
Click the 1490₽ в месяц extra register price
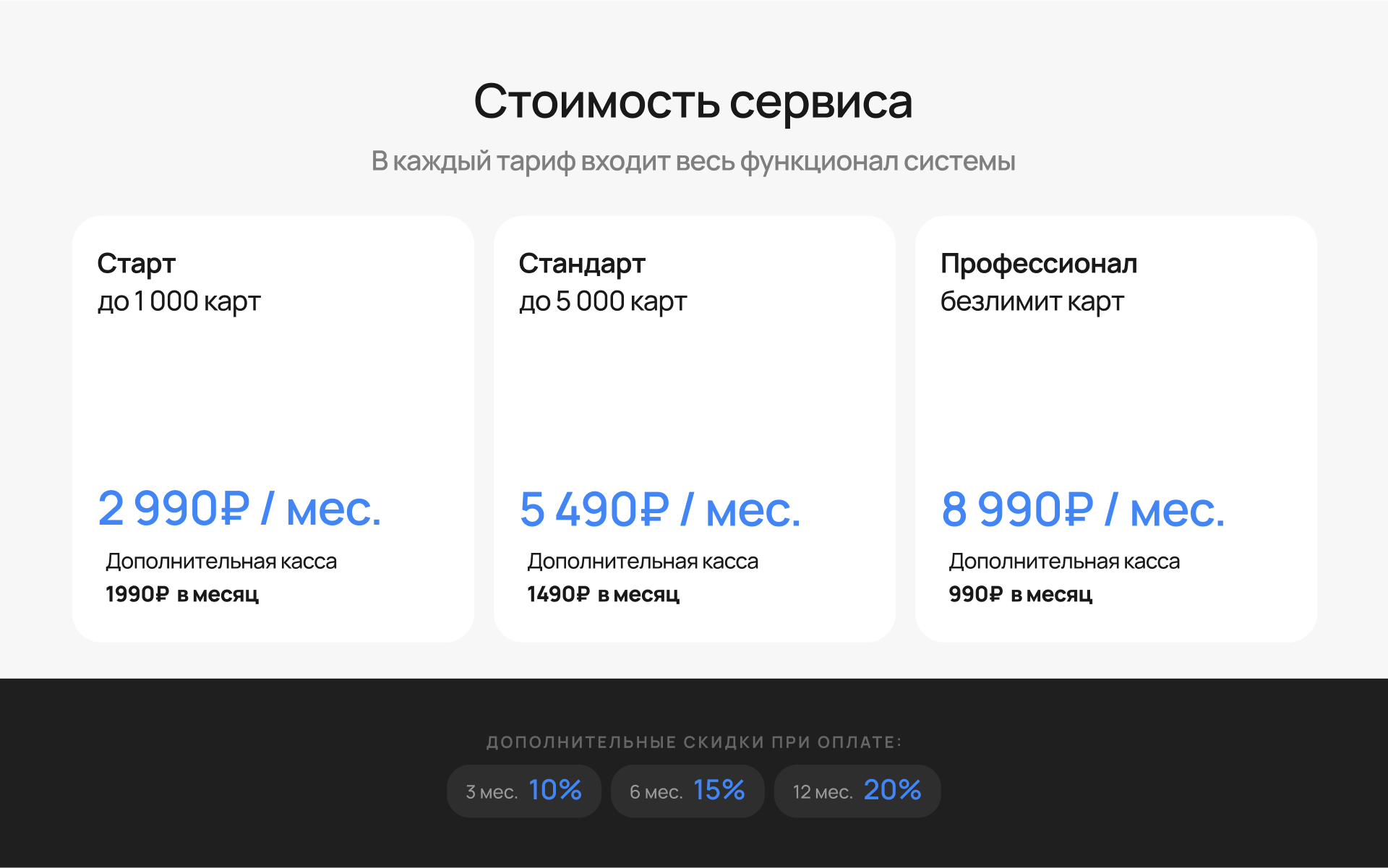point(604,594)
